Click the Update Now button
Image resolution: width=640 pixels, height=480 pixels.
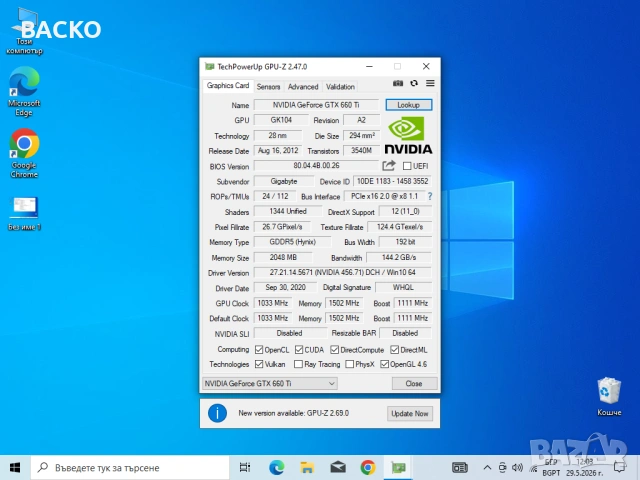click(409, 413)
